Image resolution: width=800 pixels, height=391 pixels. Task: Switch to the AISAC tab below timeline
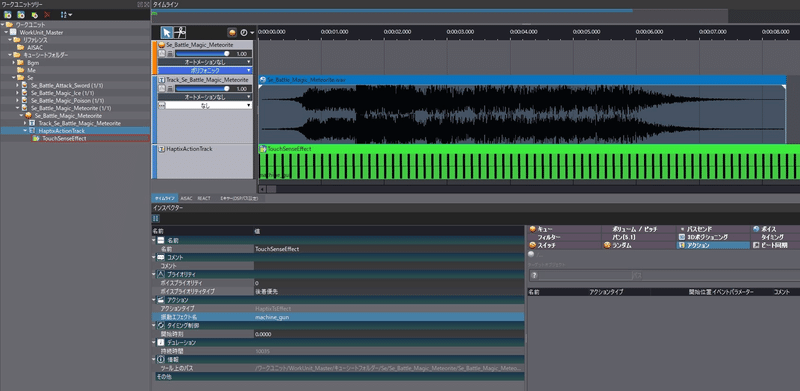[187, 198]
